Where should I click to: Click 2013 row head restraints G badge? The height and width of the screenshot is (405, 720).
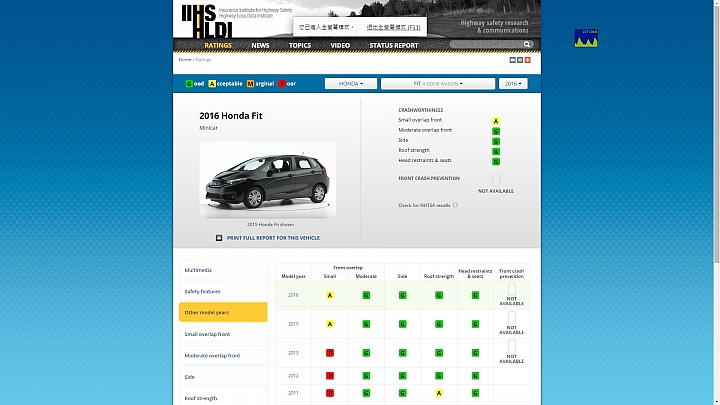[x=475, y=353]
